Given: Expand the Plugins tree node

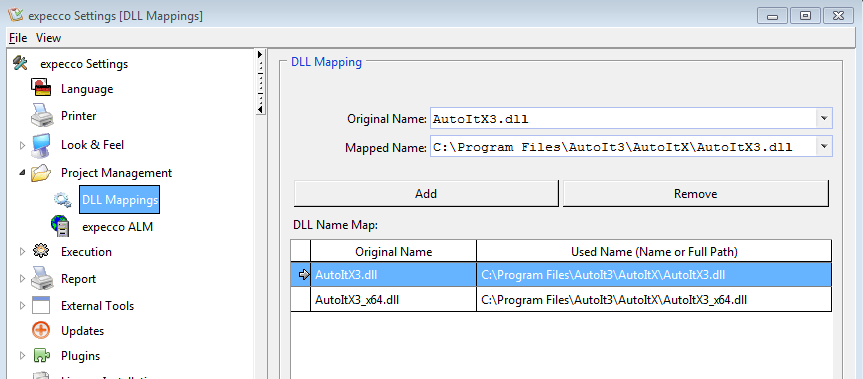Looking at the screenshot, I should (23, 355).
